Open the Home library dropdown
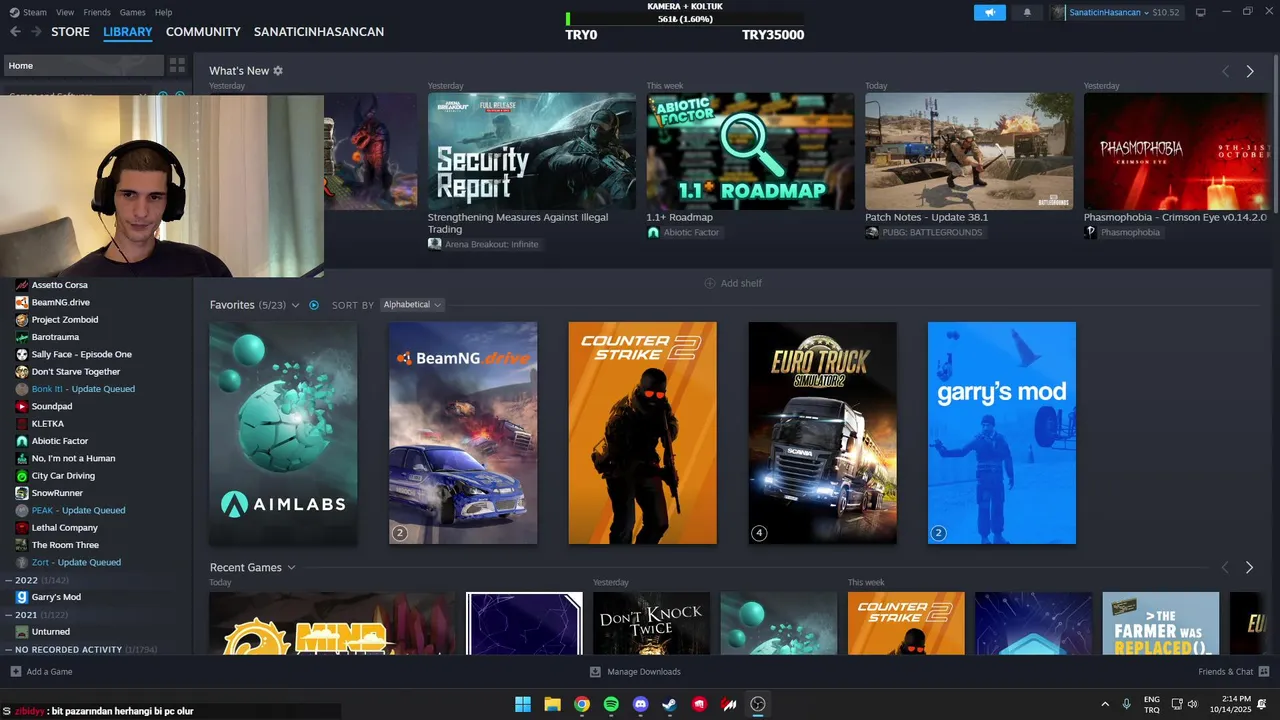The width and height of the screenshot is (1280, 720). 82,65
